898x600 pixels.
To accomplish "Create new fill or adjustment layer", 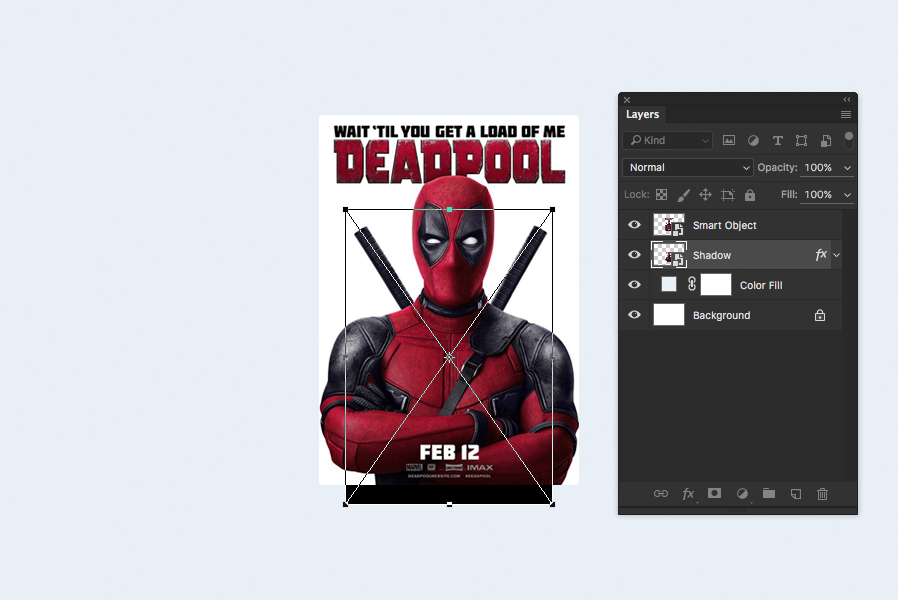I will click(742, 494).
